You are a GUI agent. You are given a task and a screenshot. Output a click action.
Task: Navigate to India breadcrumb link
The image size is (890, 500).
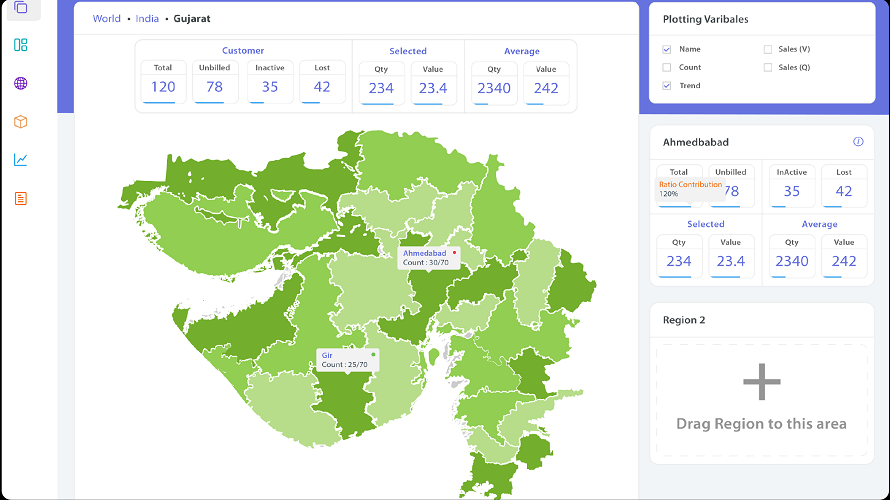(x=147, y=19)
